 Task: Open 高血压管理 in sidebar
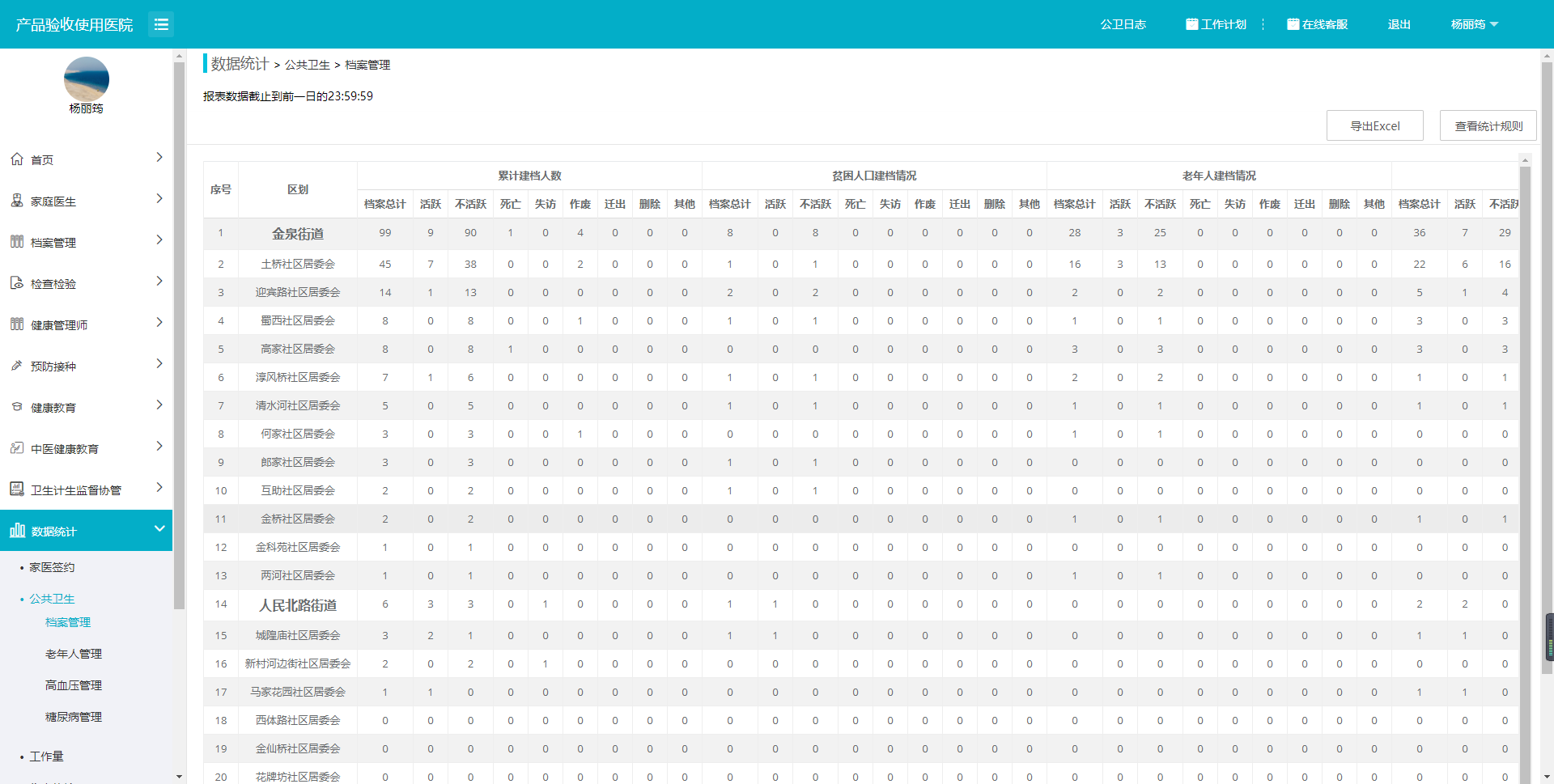coord(74,685)
